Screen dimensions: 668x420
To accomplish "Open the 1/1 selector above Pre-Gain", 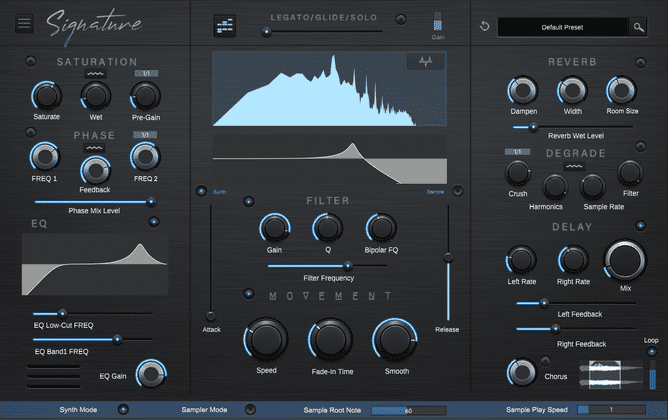I will tap(145, 75).
